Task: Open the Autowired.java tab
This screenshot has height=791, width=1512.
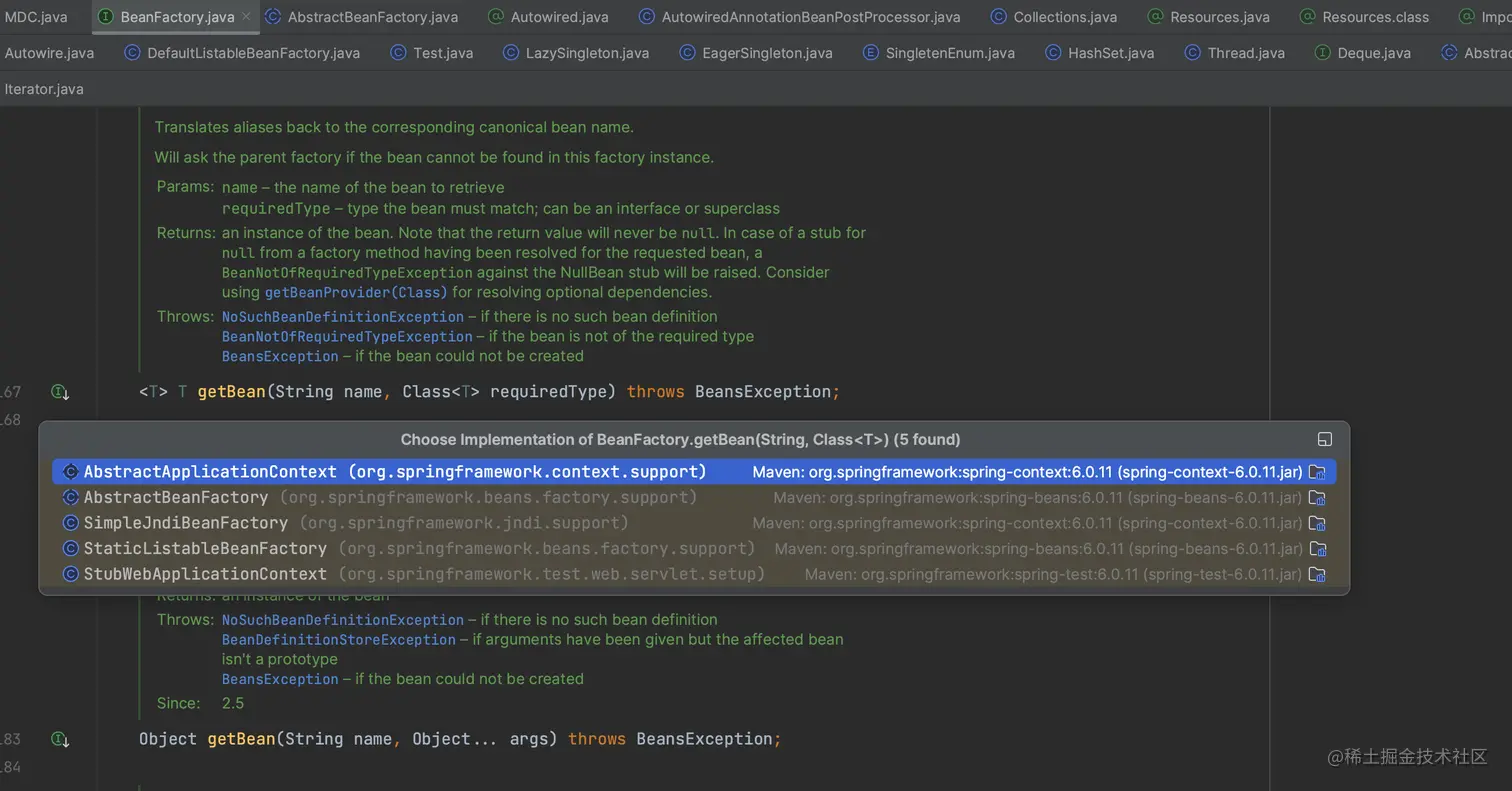Action: 548,17
